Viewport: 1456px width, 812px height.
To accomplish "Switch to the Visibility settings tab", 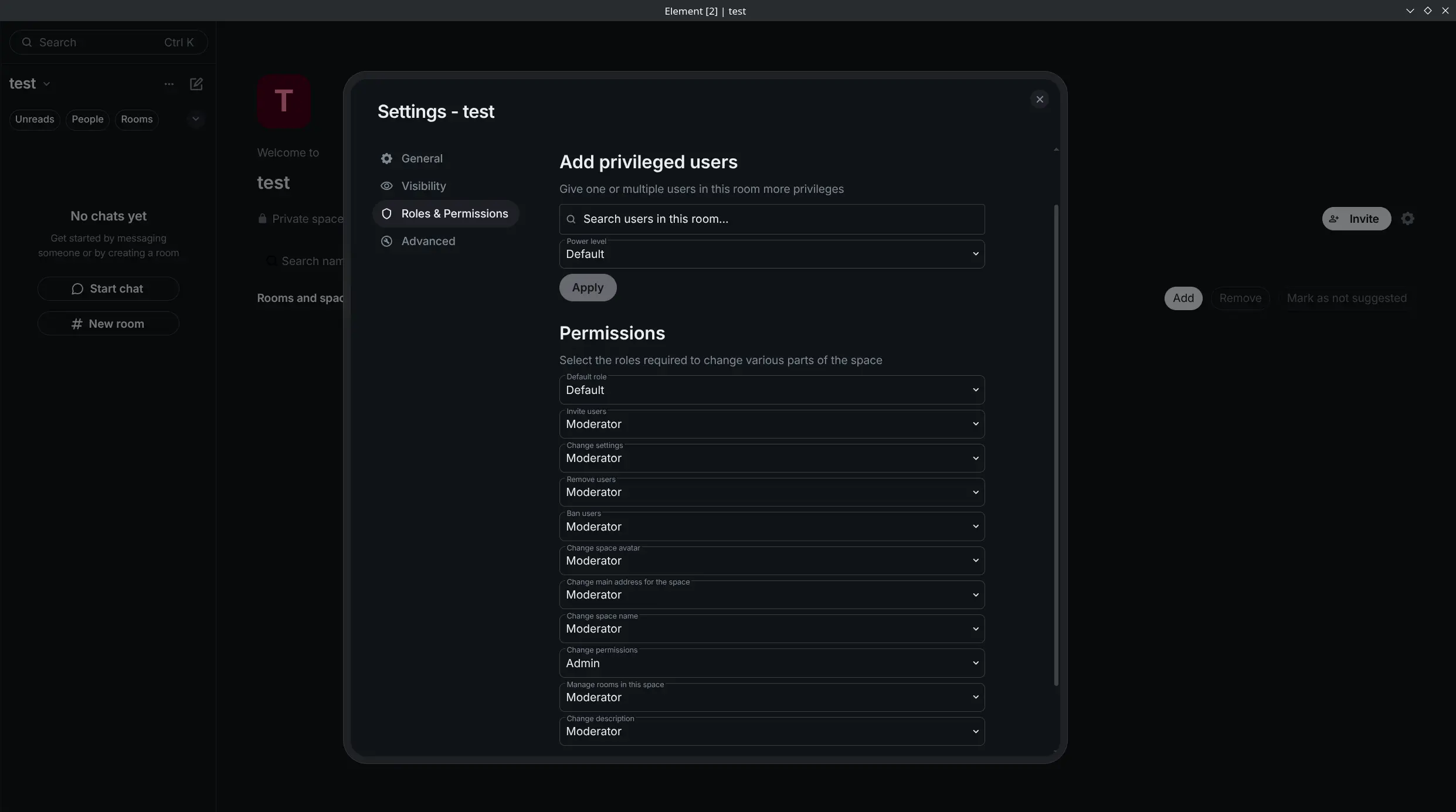I will [x=423, y=186].
